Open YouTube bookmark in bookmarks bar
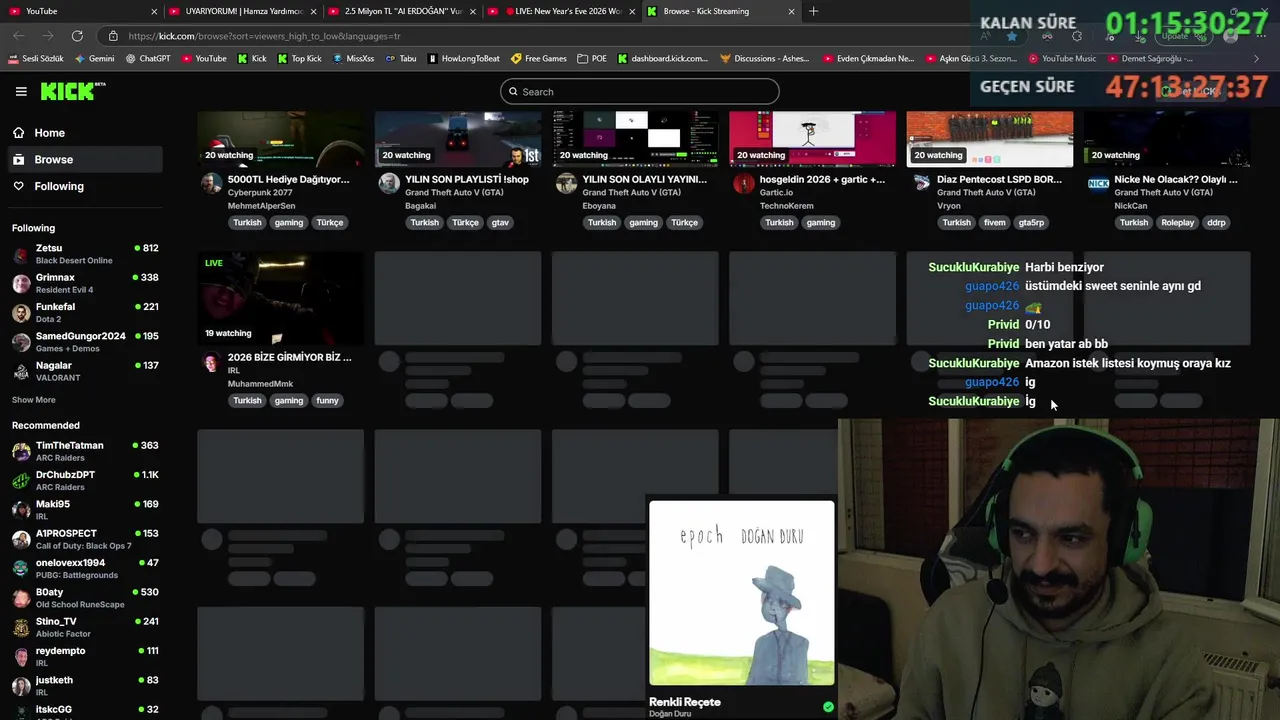Screen dimensions: 1280x720 click(204, 59)
